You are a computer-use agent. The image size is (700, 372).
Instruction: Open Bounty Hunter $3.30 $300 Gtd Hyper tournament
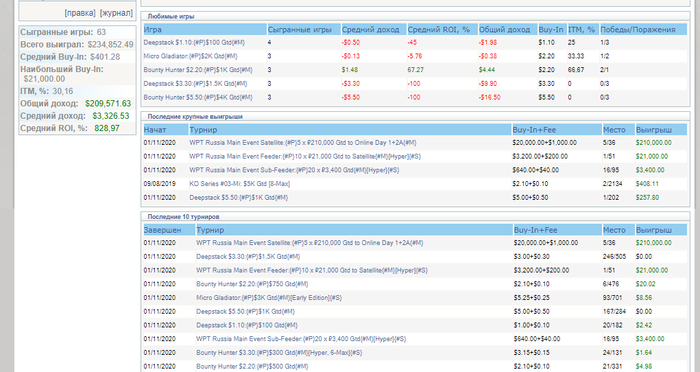click(279, 353)
